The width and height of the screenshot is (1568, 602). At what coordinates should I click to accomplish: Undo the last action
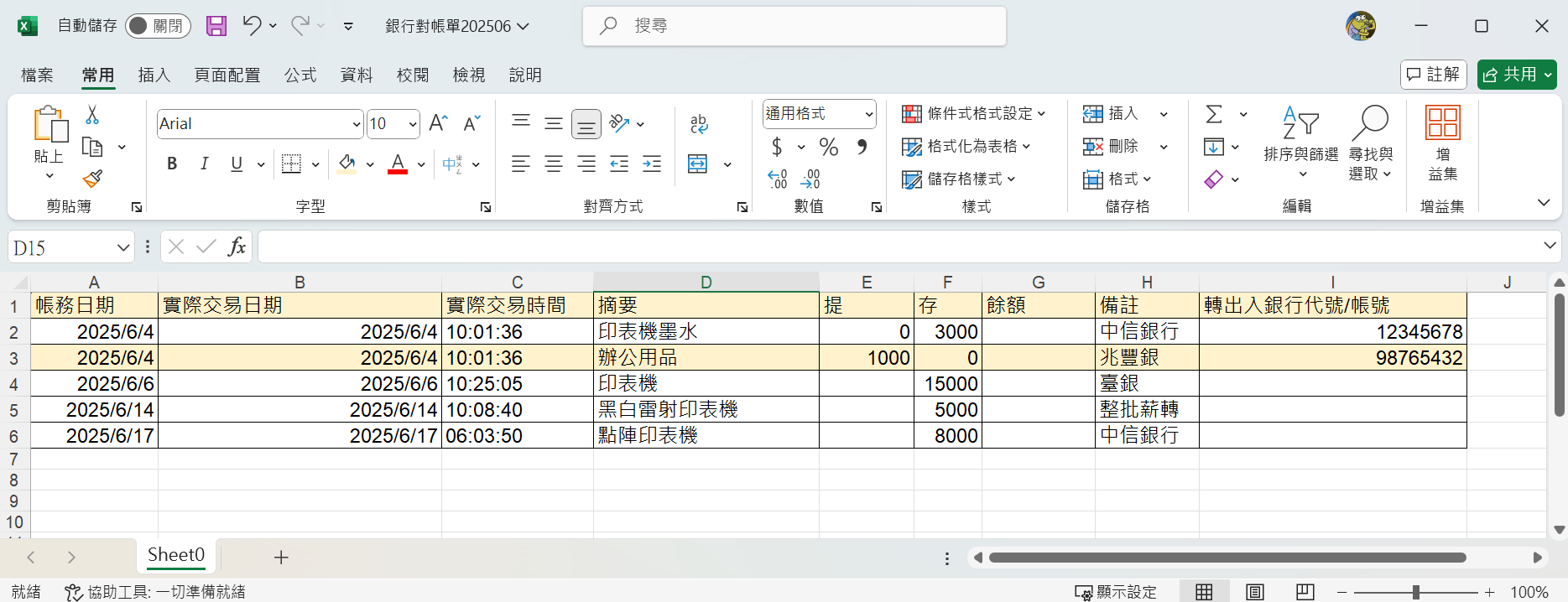tap(252, 26)
